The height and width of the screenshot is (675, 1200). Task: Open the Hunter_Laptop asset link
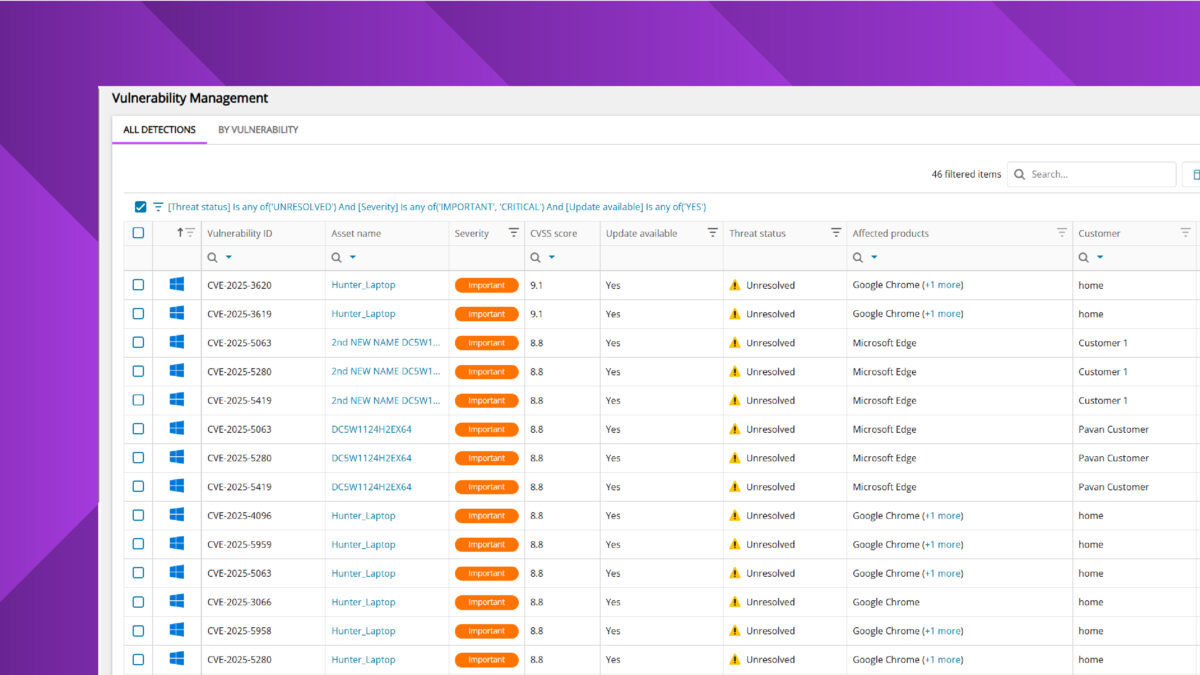[x=362, y=284]
